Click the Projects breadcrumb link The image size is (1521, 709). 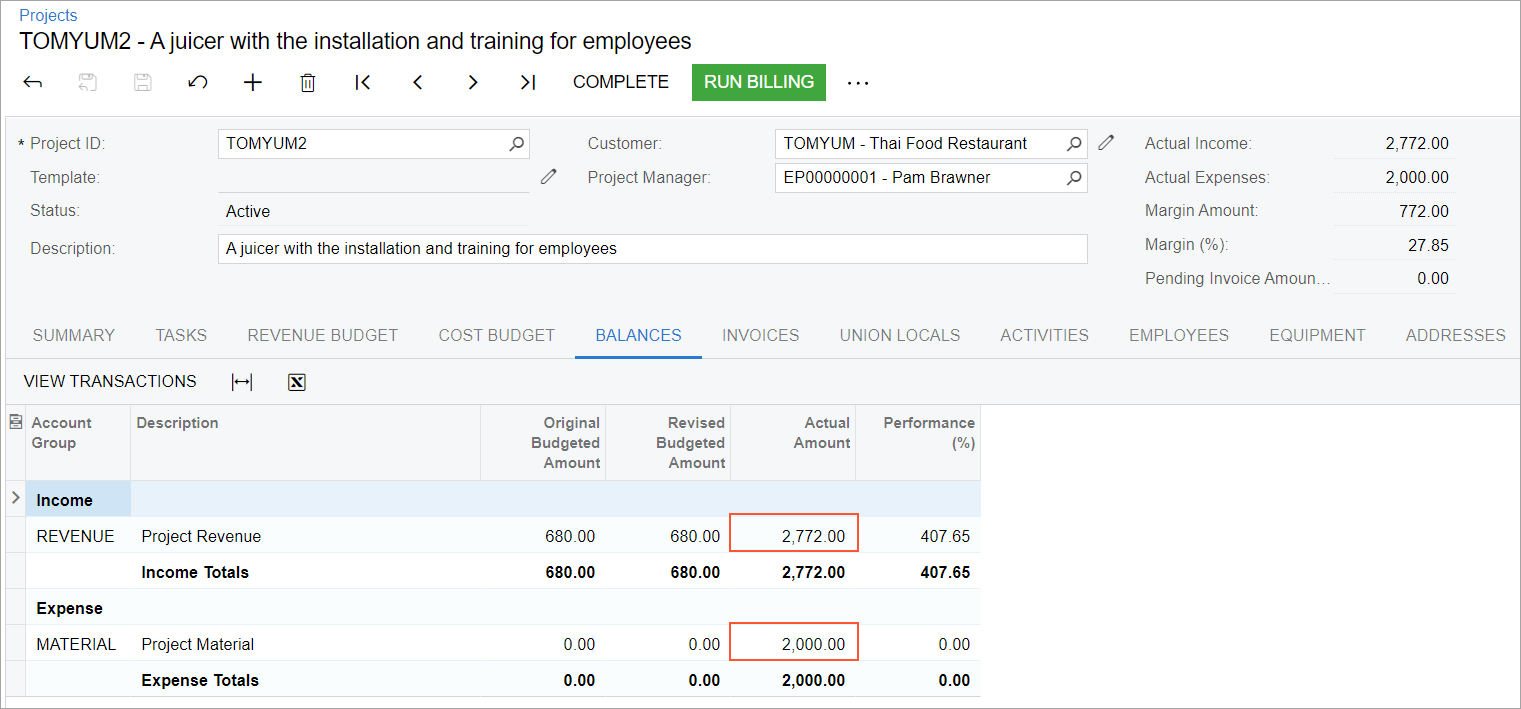click(x=48, y=16)
